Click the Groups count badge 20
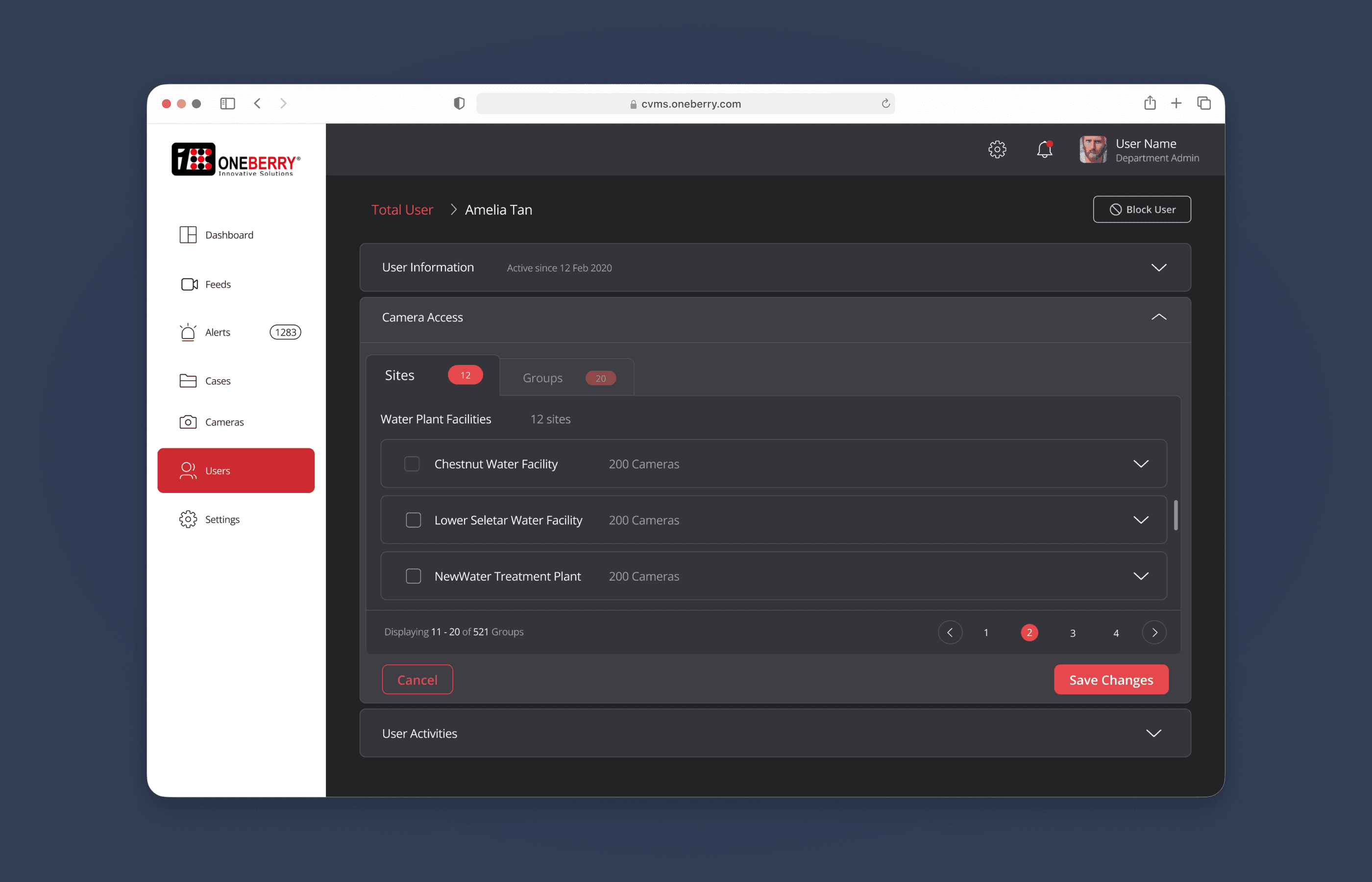This screenshot has width=1372, height=882. 600,378
